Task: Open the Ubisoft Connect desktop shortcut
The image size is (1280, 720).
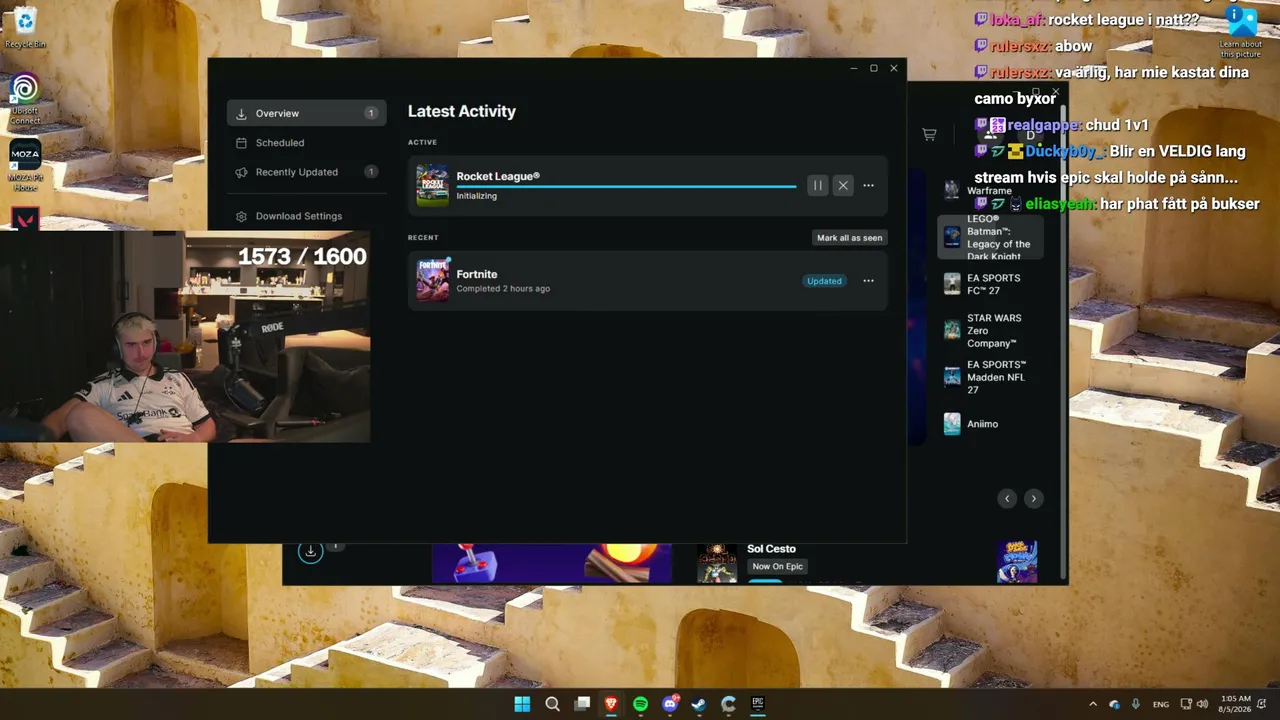Action: tap(25, 99)
